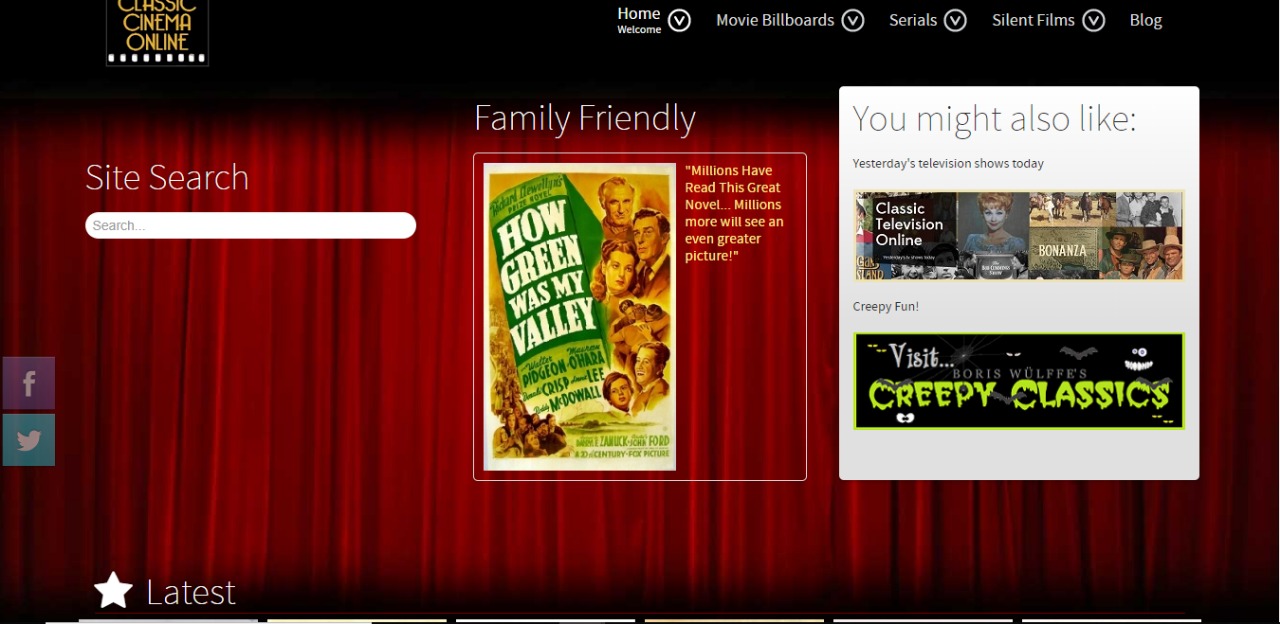Screen dimensions: 1280x624
Task: Open the Facebook share button
Action: point(29,383)
